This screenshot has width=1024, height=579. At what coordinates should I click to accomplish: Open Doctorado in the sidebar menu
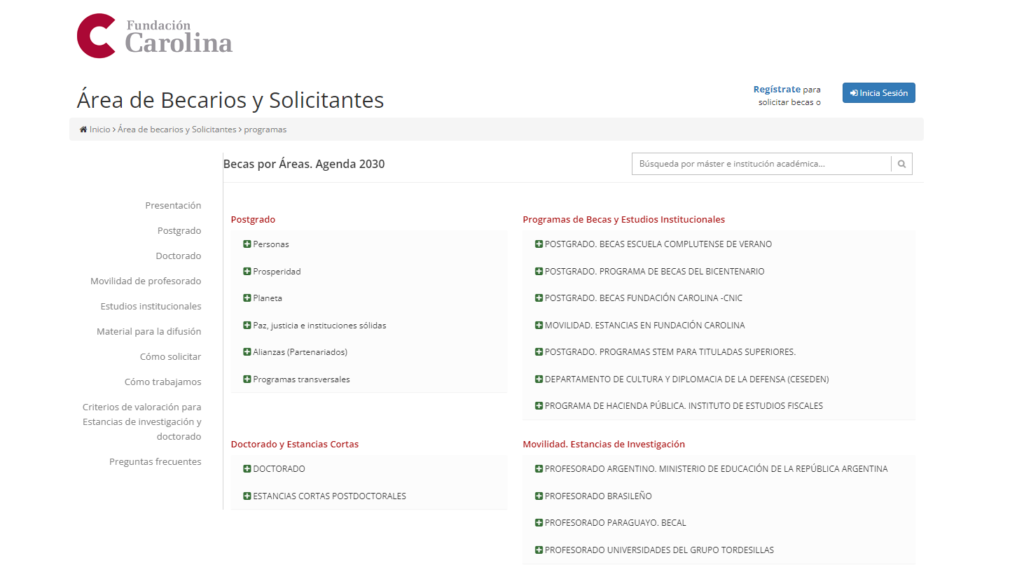coord(178,256)
